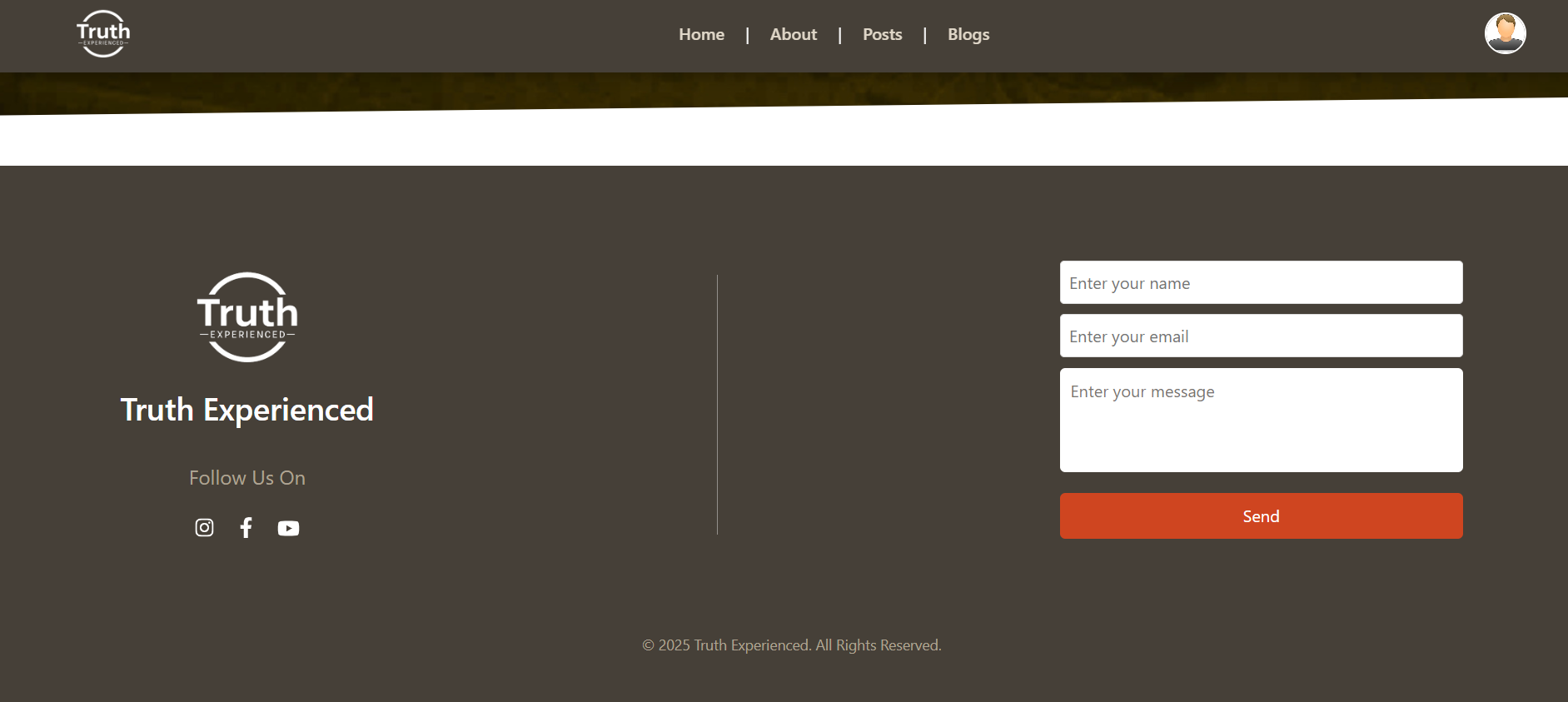Click the separator bar between Home and About
This screenshot has width=1568, height=702.
point(748,35)
